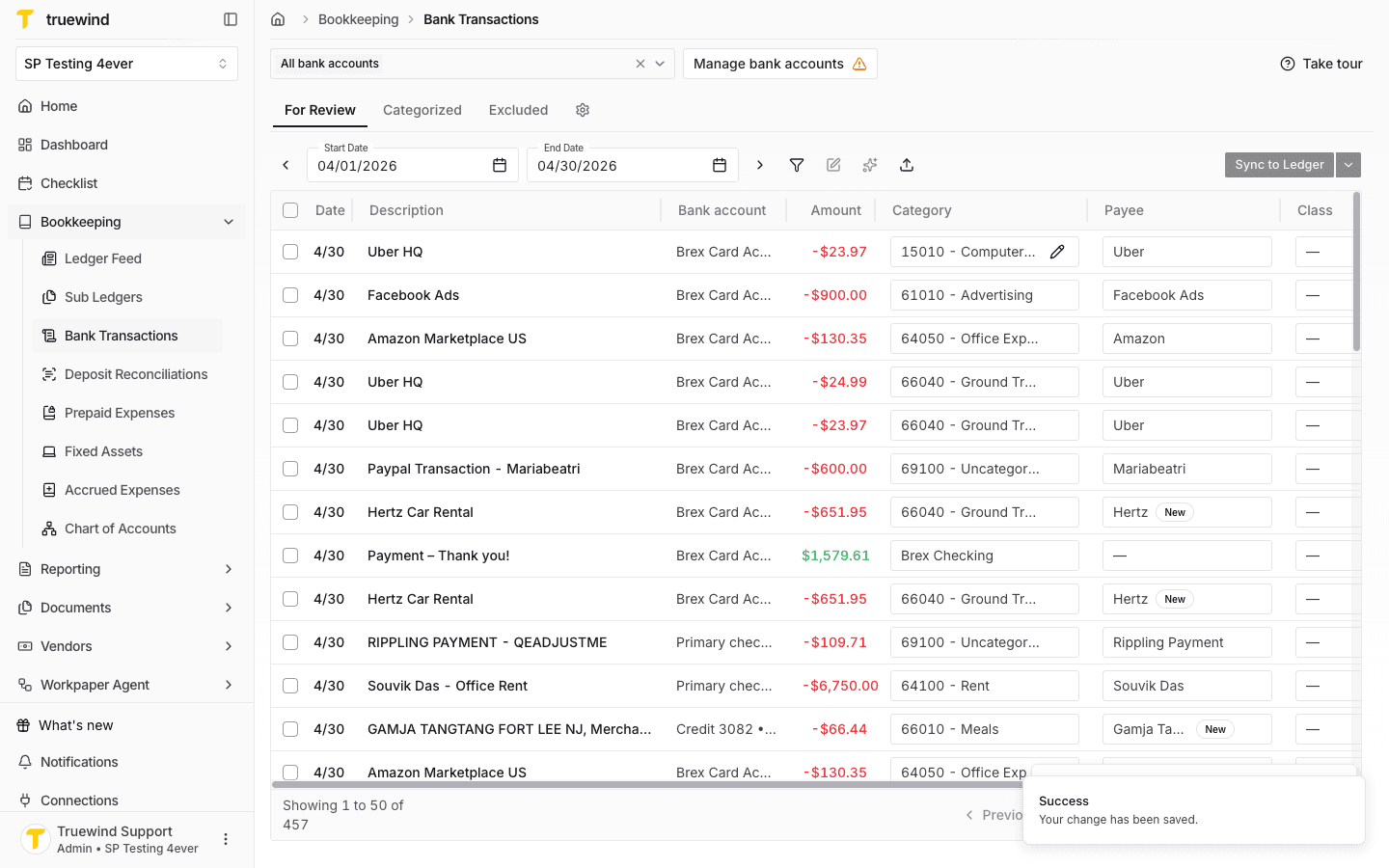Edit category pencil in first Uber HQ row

pos(1057,252)
